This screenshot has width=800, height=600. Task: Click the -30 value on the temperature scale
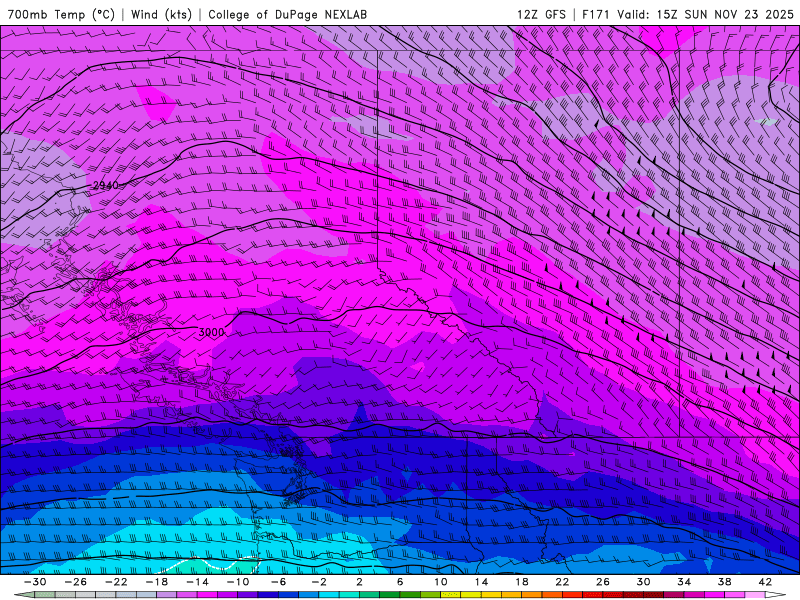(x=35, y=582)
